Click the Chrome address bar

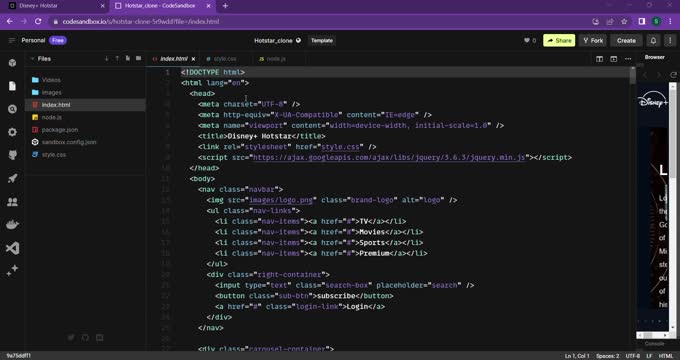[x=321, y=21]
